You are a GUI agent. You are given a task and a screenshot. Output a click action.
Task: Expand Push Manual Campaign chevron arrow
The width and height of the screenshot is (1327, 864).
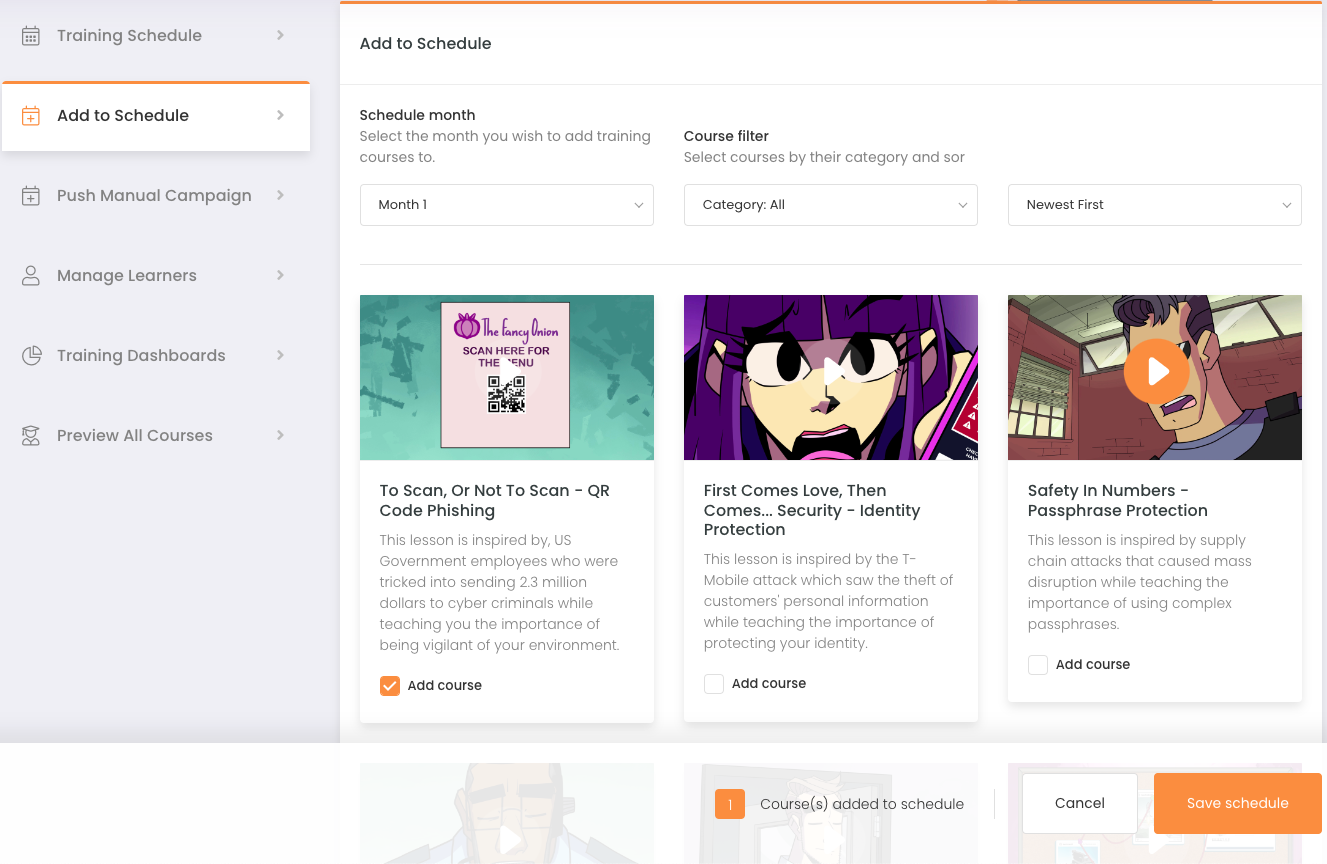click(281, 195)
